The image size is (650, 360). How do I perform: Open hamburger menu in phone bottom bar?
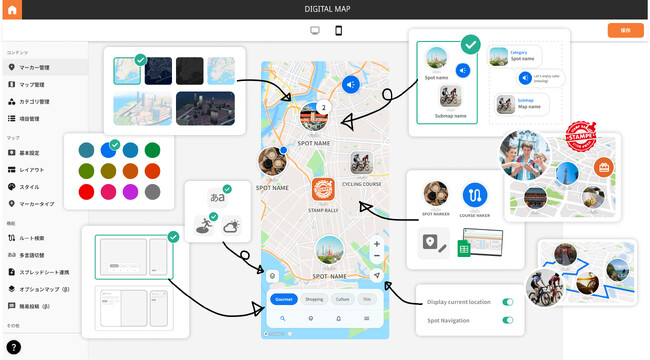pos(366,319)
